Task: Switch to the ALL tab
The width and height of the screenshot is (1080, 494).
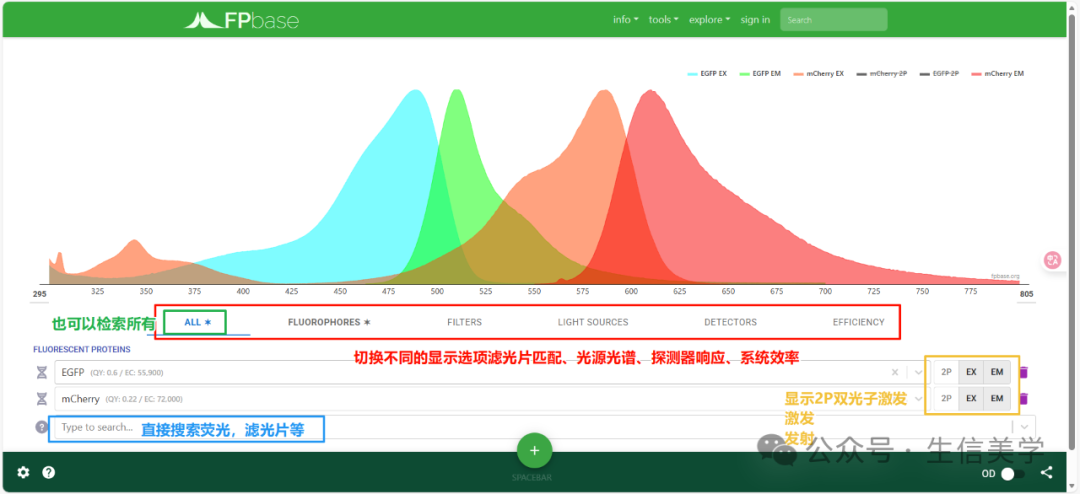Action: pyautogui.click(x=197, y=322)
